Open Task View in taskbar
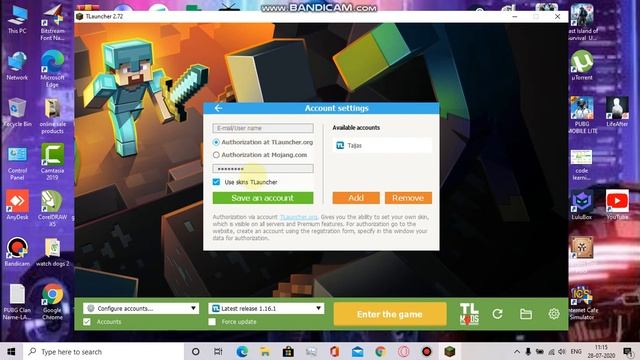640x360 pixels. click(x=218, y=351)
